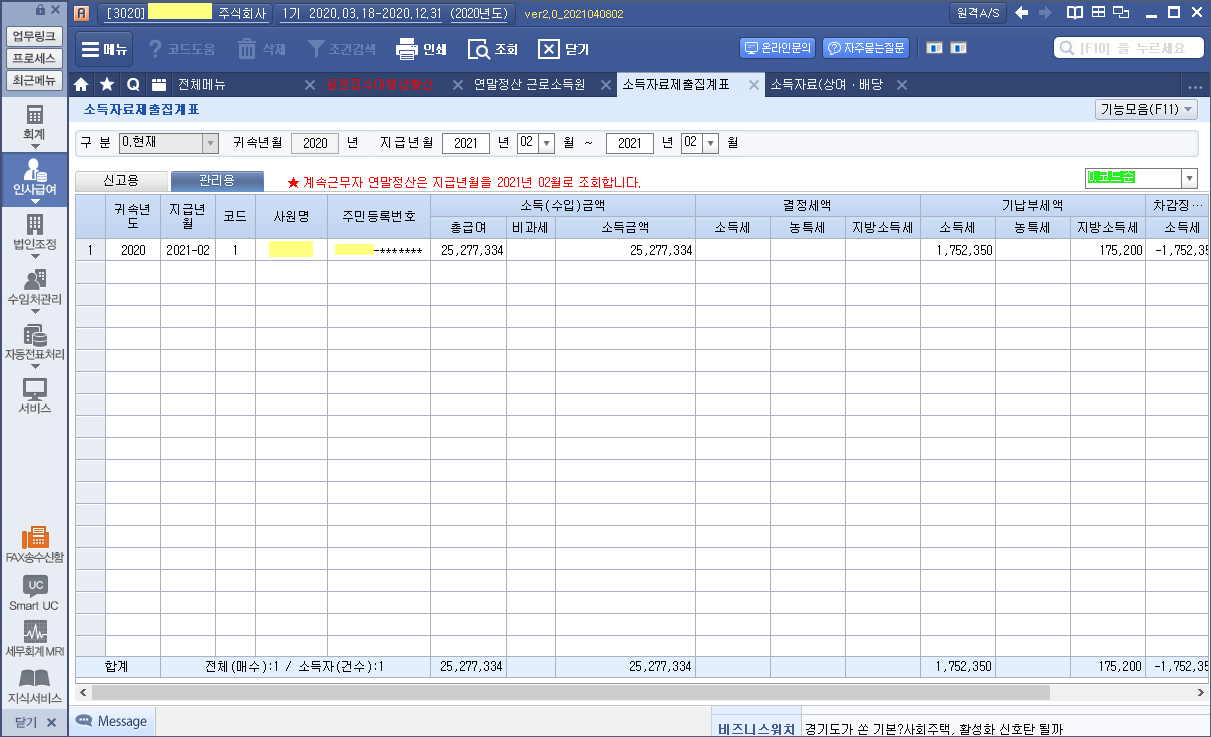Expand the 회계 sidebar arrow
1211x737 pixels.
pyautogui.click(x=35, y=146)
